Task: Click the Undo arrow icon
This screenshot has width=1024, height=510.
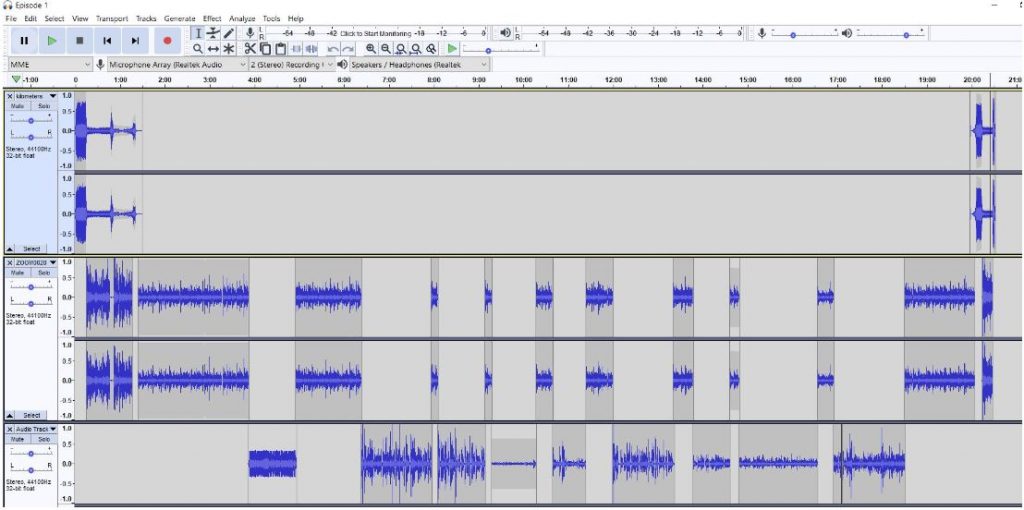Action: [x=333, y=48]
